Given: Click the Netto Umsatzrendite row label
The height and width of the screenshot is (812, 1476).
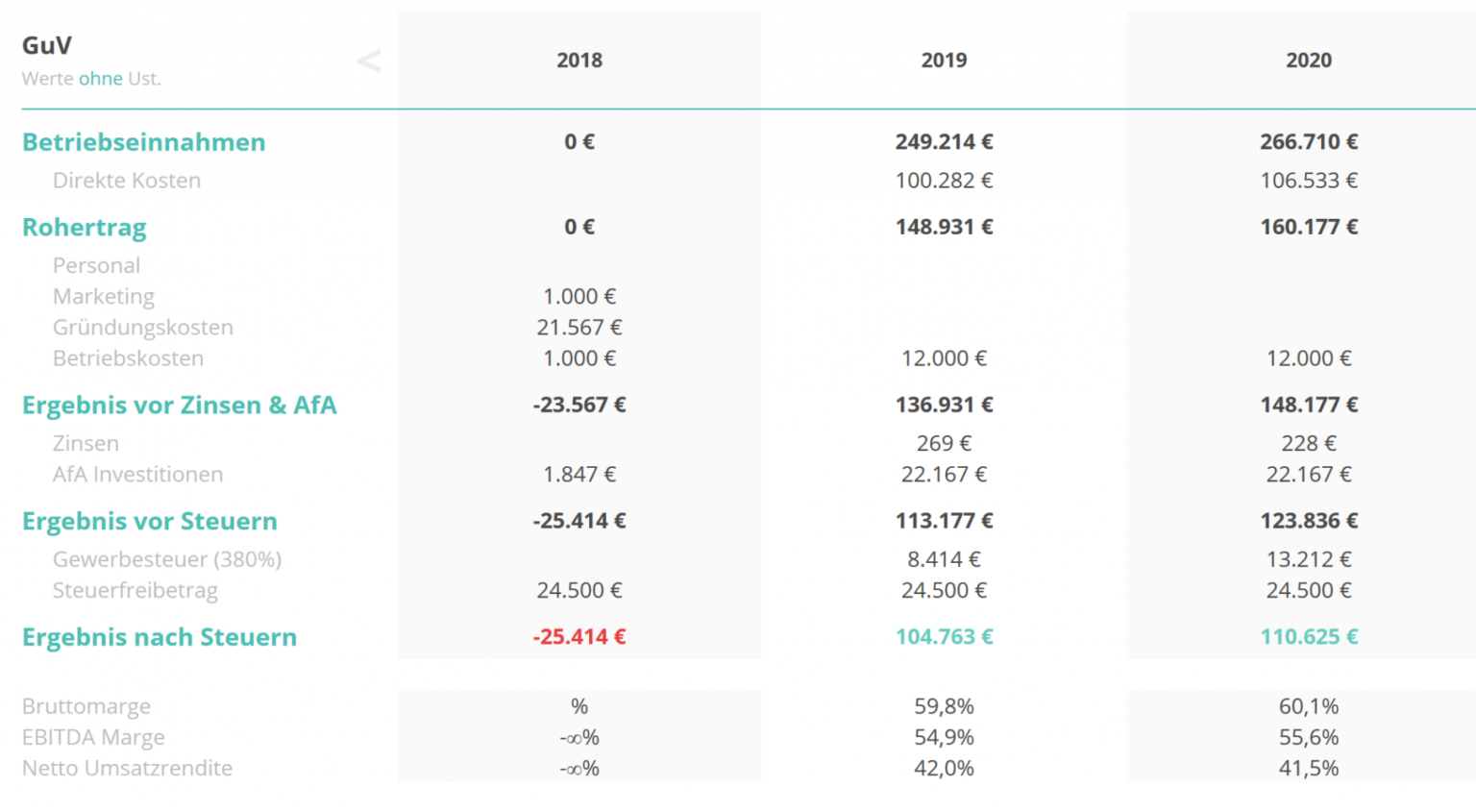Looking at the screenshot, I should (128, 768).
